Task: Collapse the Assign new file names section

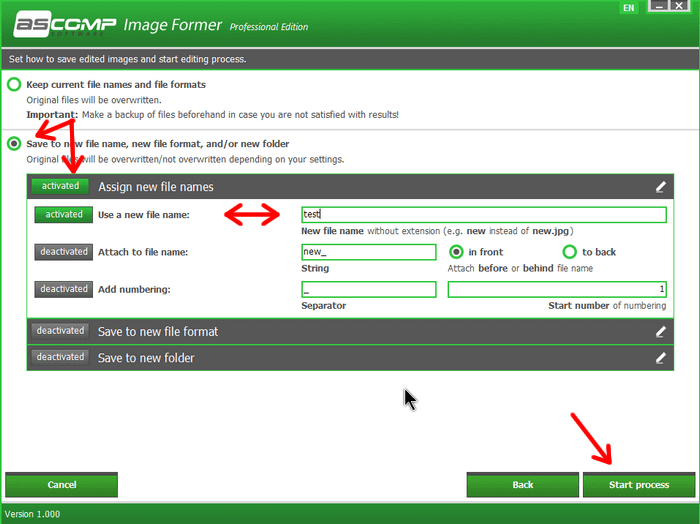Action: point(350,187)
